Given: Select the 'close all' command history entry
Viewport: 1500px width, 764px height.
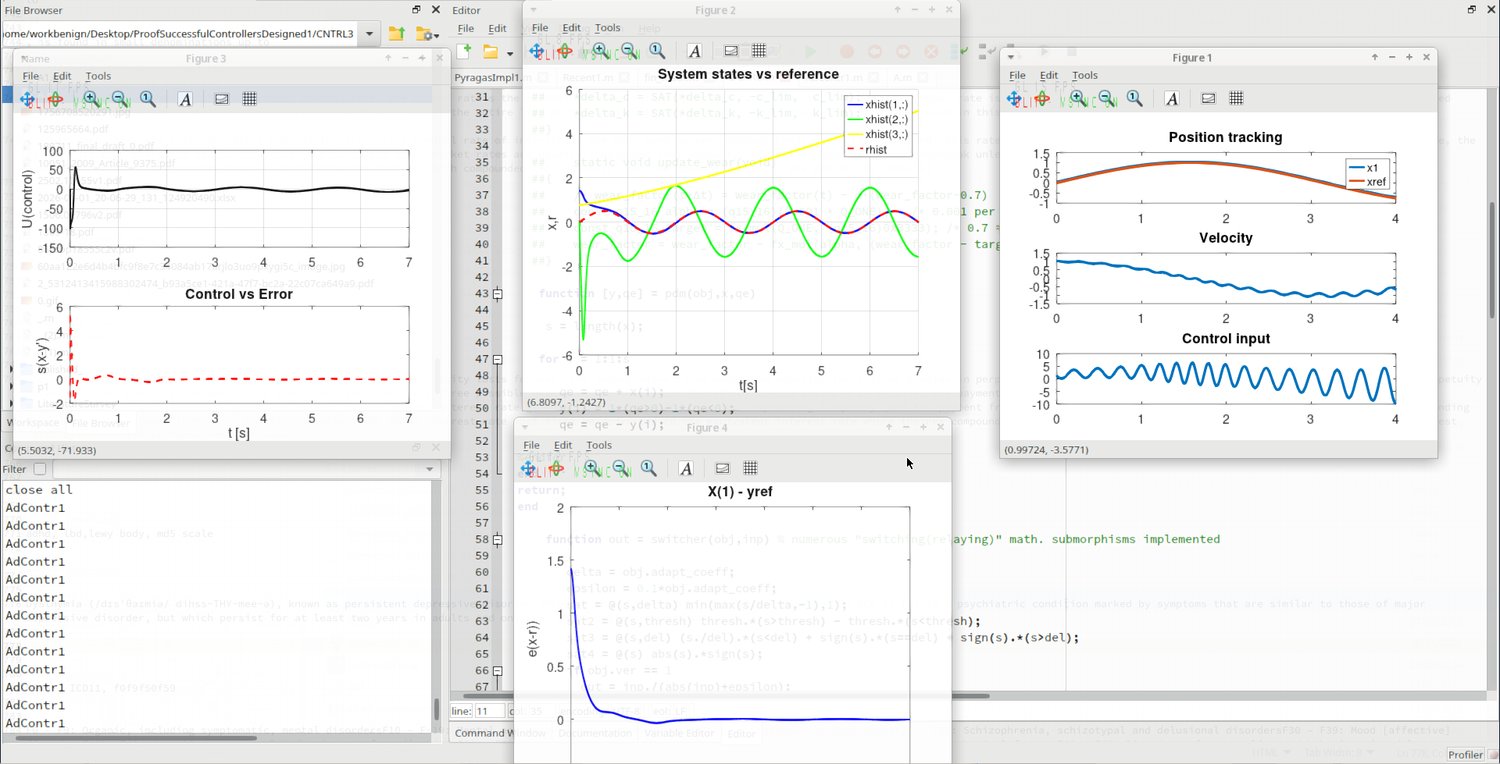Looking at the screenshot, I should click(x=39, y=490).
